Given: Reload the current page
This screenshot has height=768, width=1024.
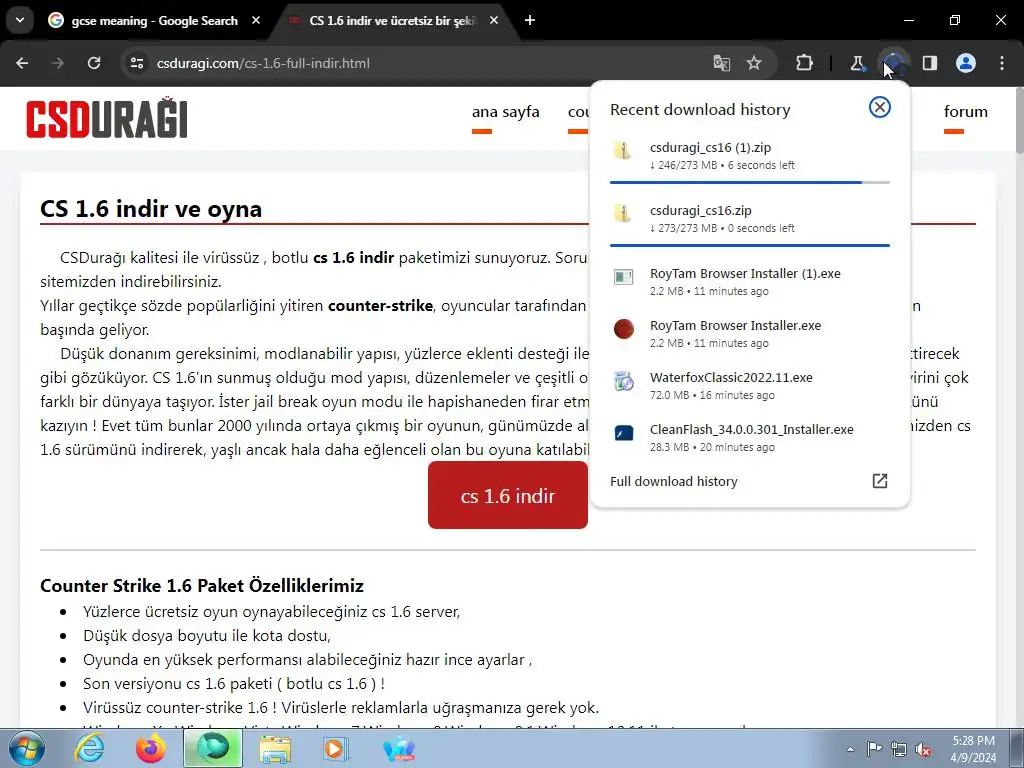Looking at the screenshot, I should coord(94,63).
